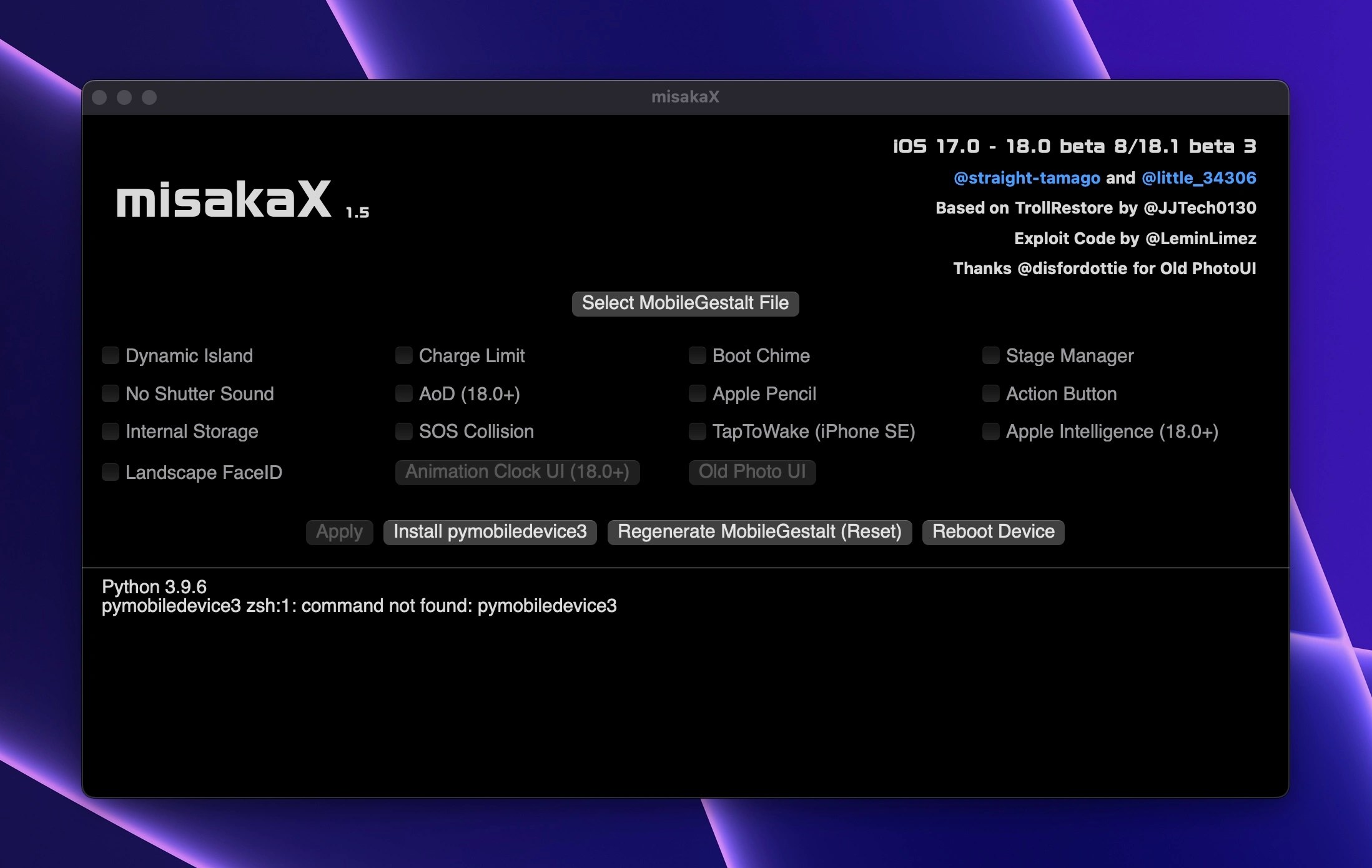Enable the Action Button tweak
Image resolution: width=1372 pixels, height=868 pixels.
[990, 393]
